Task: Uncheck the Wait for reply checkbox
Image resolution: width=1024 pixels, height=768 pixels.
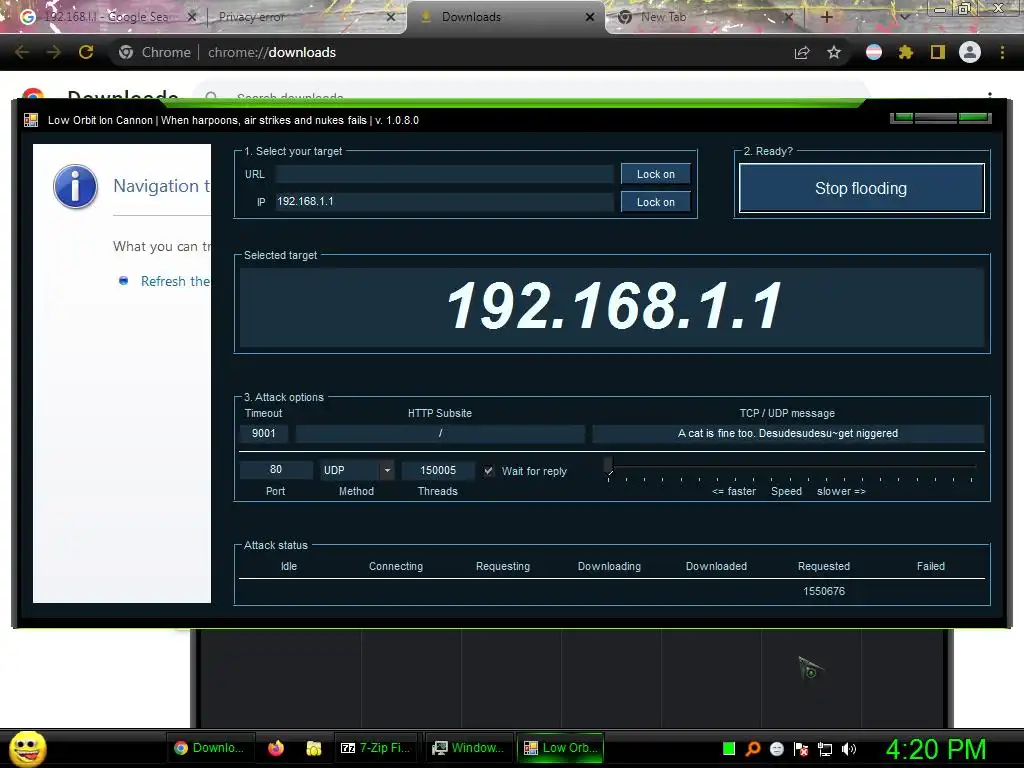Action: pos(488,471)
